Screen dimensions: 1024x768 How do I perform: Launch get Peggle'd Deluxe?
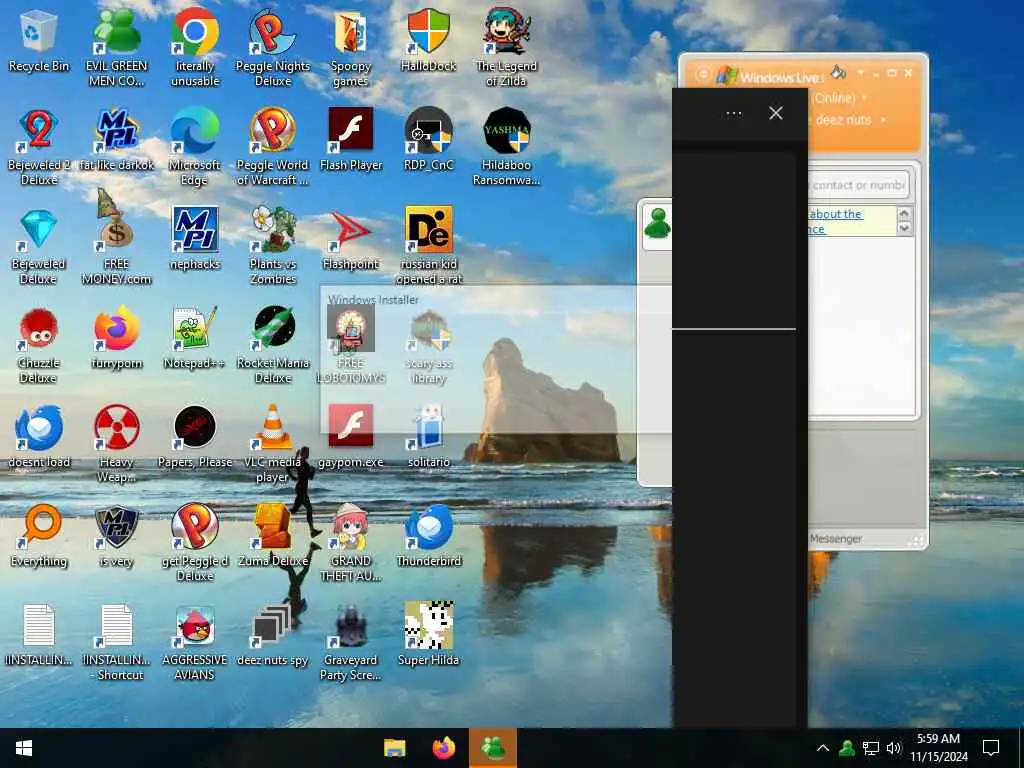(195, 542)
